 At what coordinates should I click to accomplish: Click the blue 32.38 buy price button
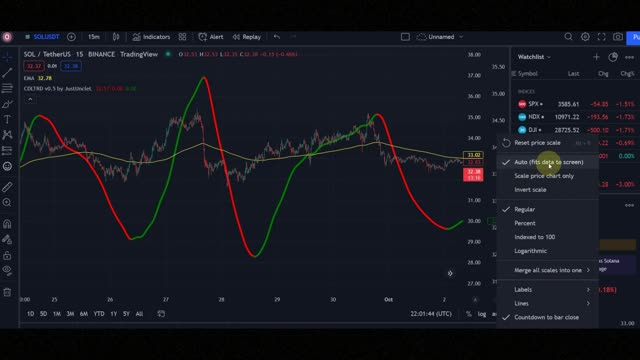tap(71, 66)
